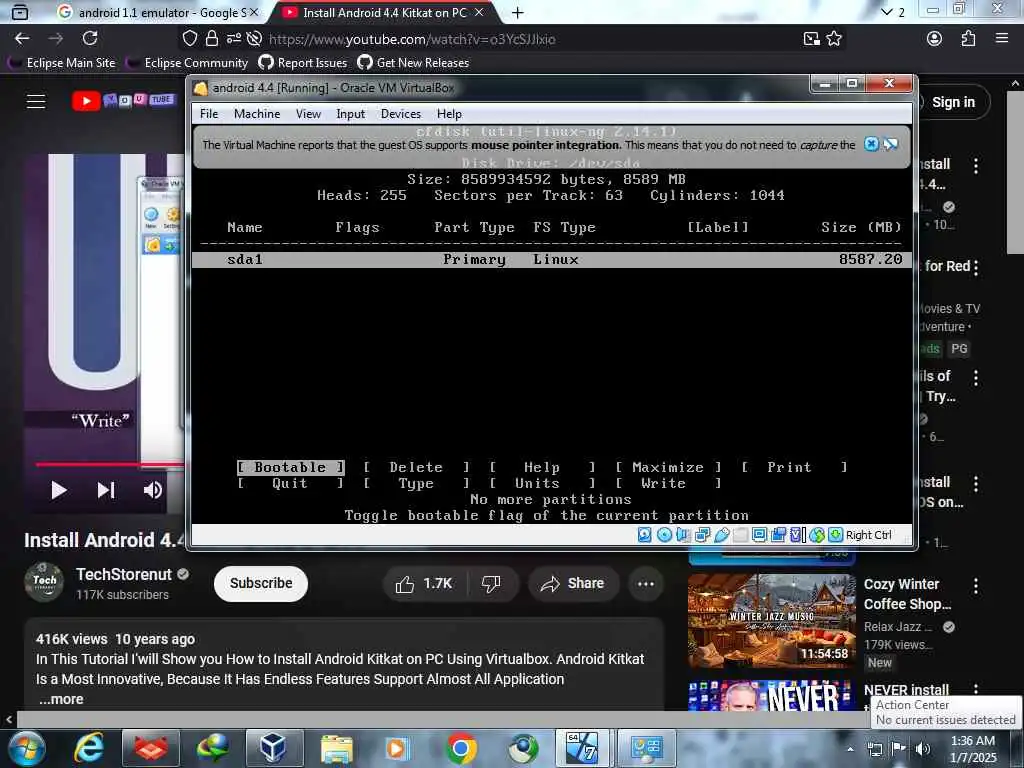Play the paused YouTube video
This screenshot has height=768, width=1024.
coord(59,490)
